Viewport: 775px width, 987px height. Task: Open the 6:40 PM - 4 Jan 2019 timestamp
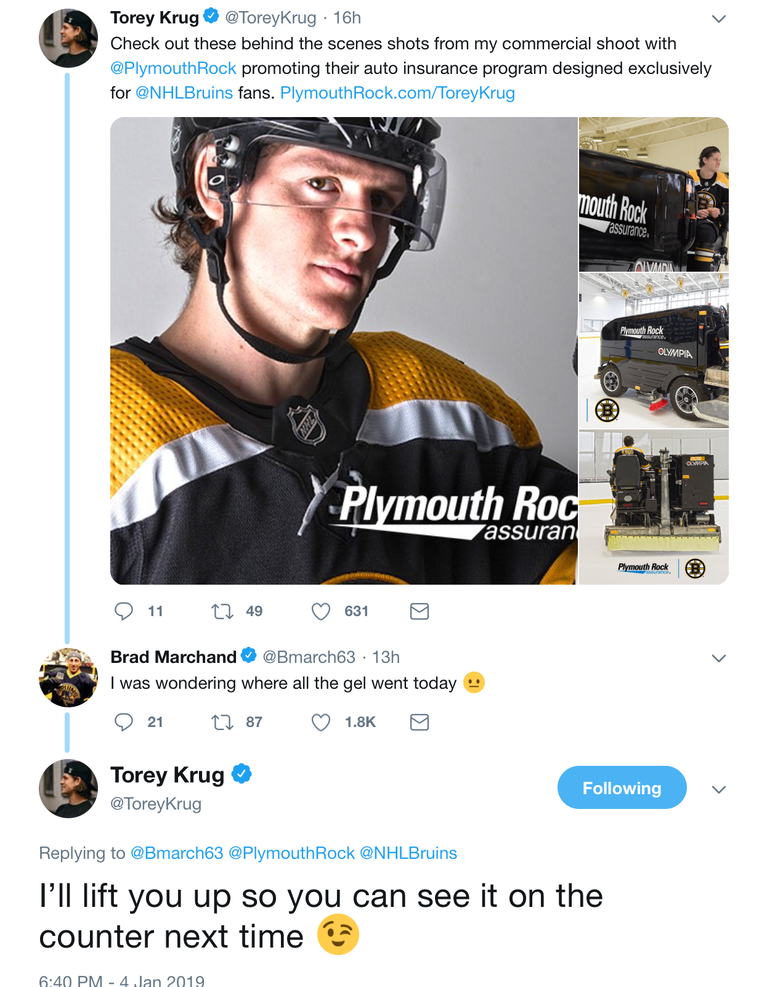pos(122,980)
